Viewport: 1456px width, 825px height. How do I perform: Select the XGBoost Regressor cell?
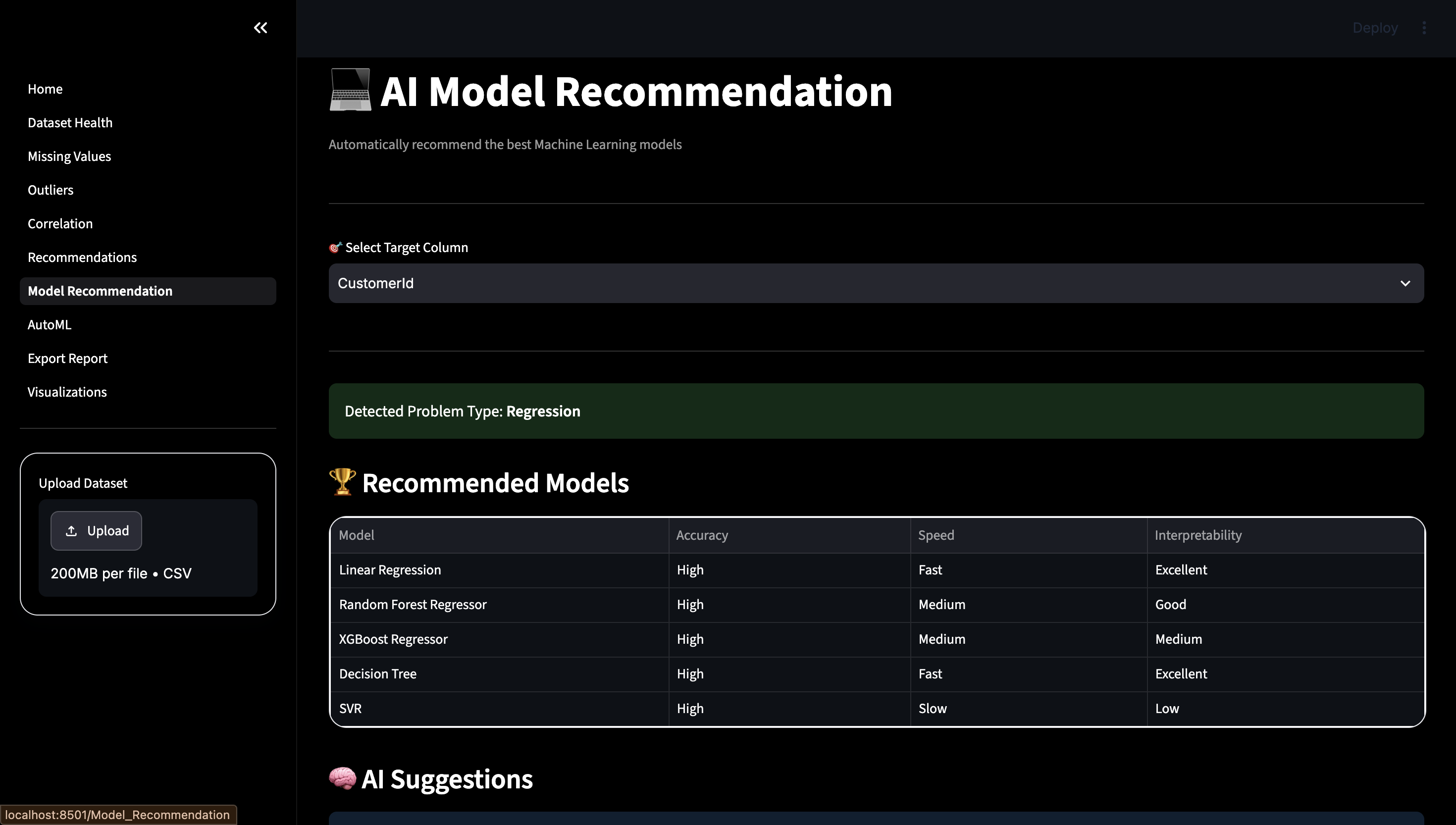[499, 639]
